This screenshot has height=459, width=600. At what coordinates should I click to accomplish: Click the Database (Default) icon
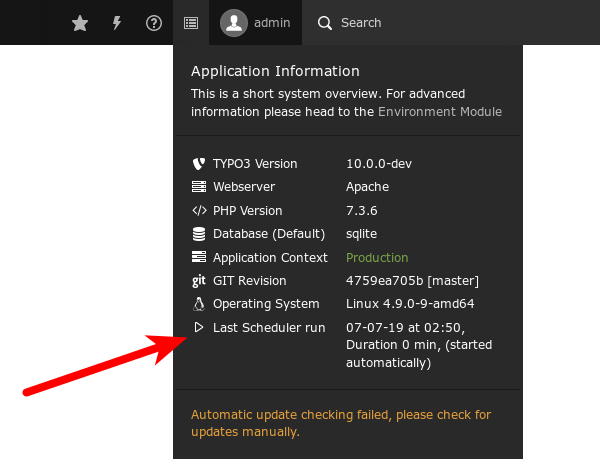tap(198, 234)
